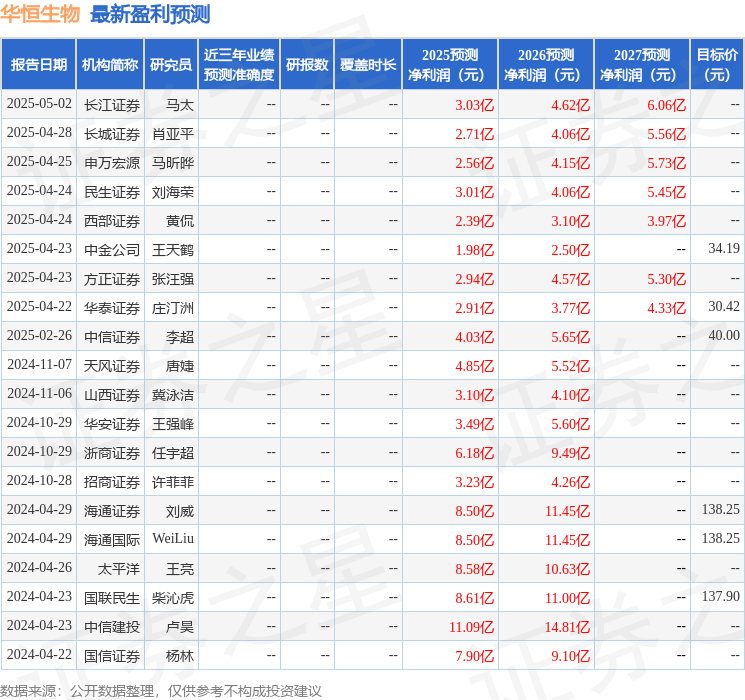Click 中信证券 institution cell
The height and width of the screenshot is (700, 745).
(x=112, y=337)
